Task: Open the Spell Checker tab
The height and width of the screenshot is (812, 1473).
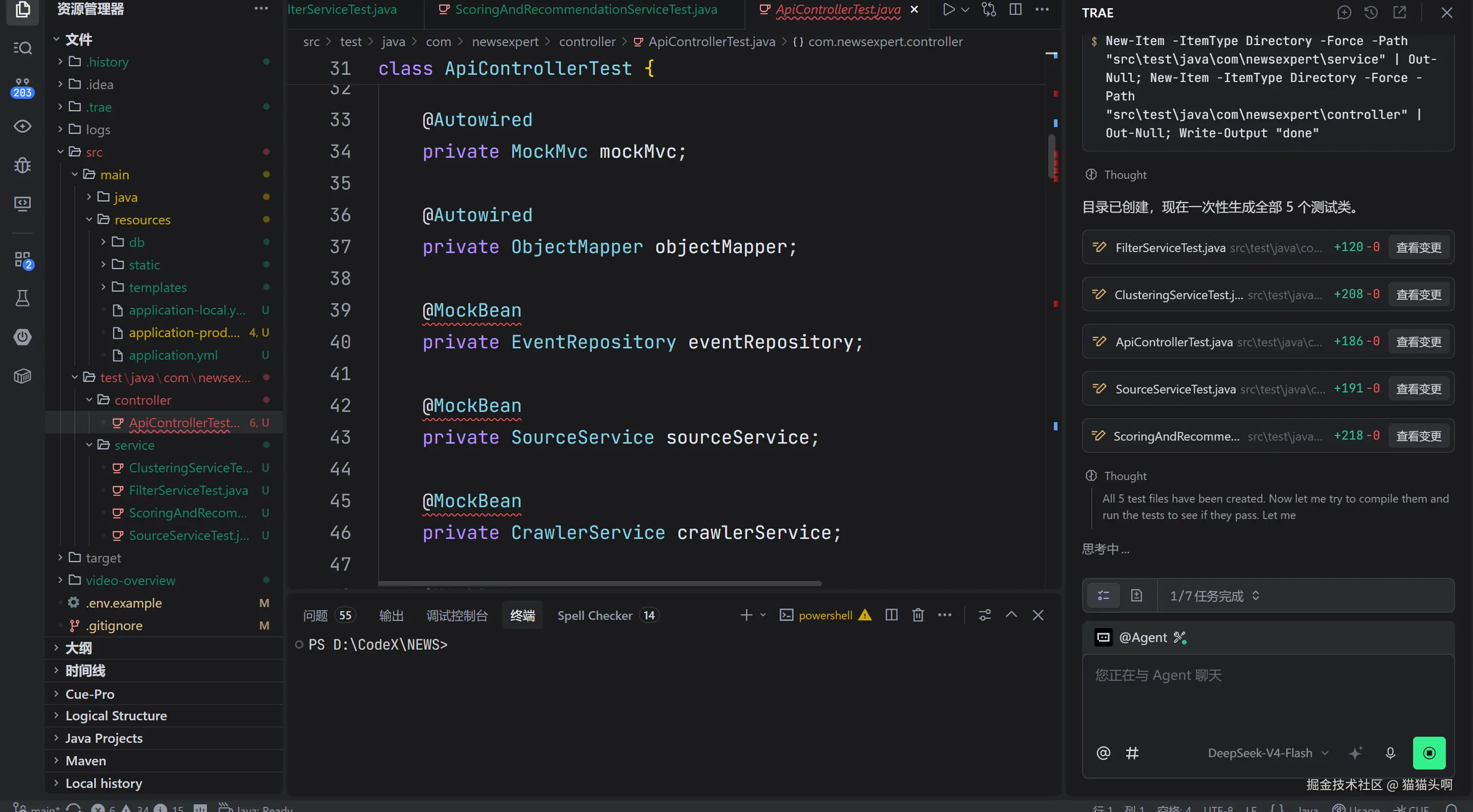Action: point(607,615)
